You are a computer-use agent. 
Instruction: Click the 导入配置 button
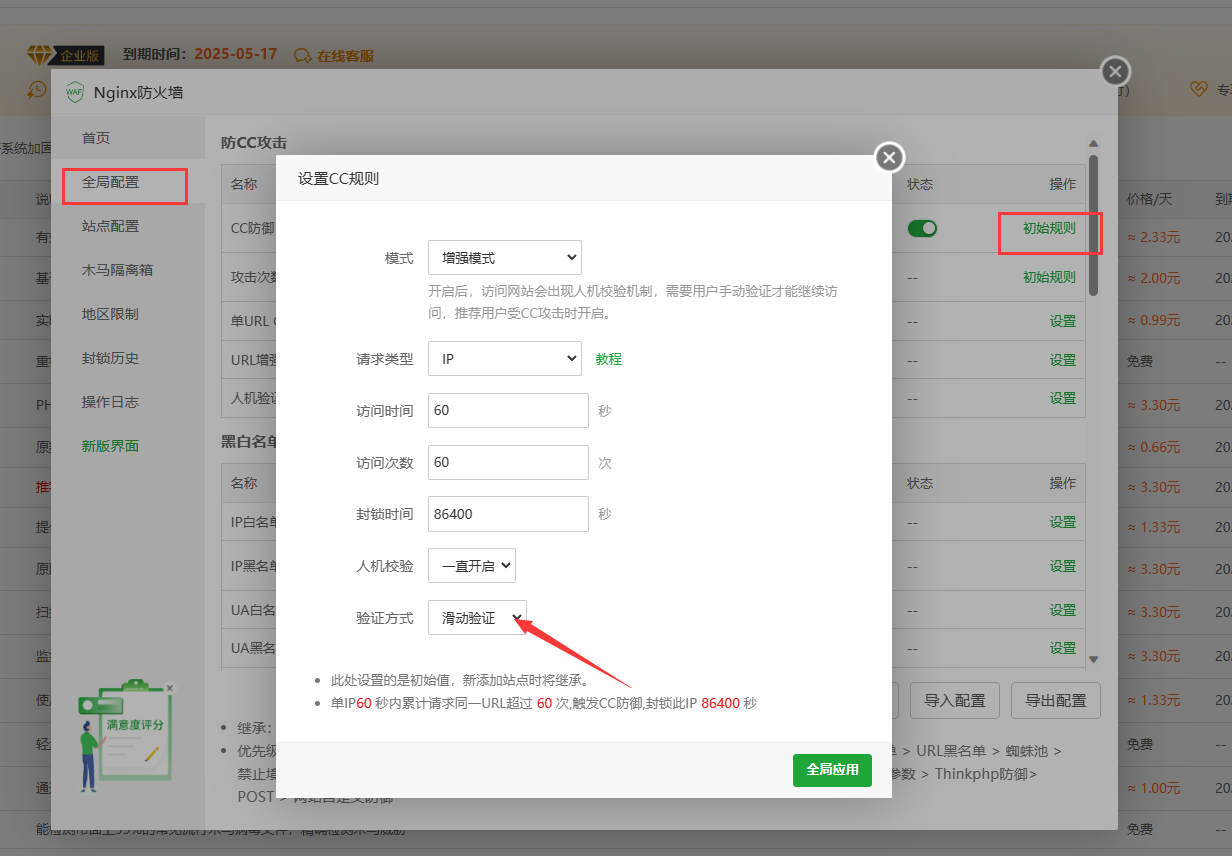coord(955,700)
